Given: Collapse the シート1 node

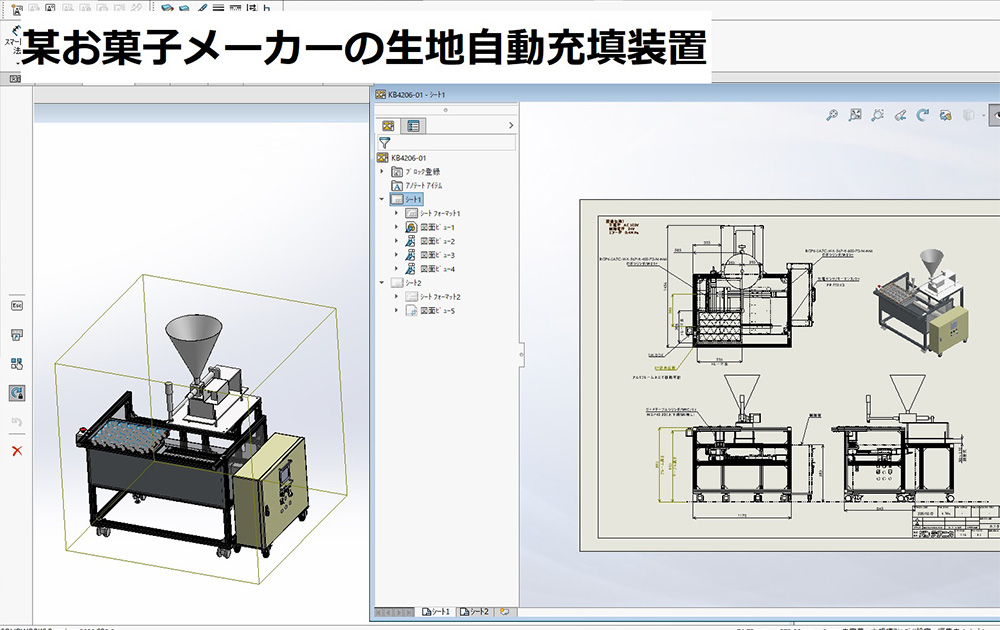Looking at the screenshot, I should pyautogui.click(x=382, y=200).
